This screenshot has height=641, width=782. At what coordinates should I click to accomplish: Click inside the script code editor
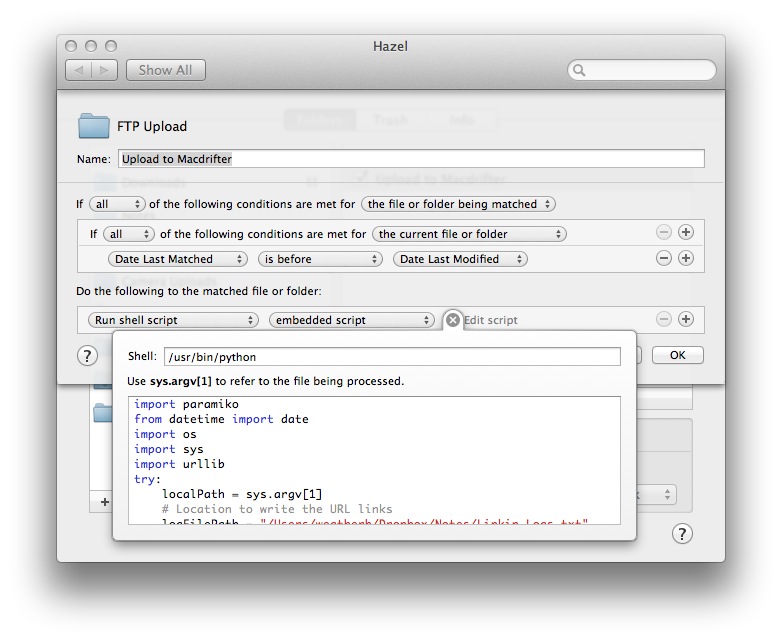(374, 460)
